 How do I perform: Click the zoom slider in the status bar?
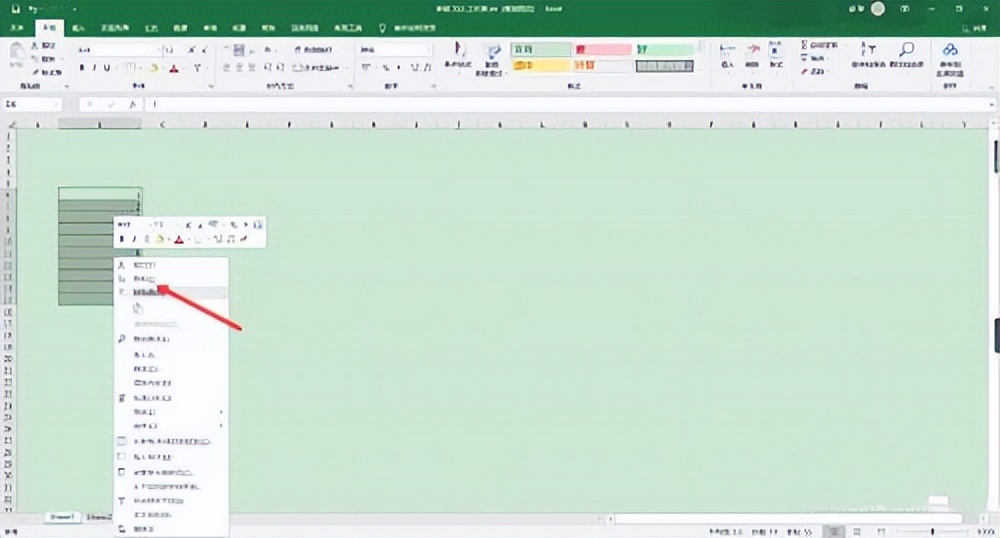[x=932, y=531]
